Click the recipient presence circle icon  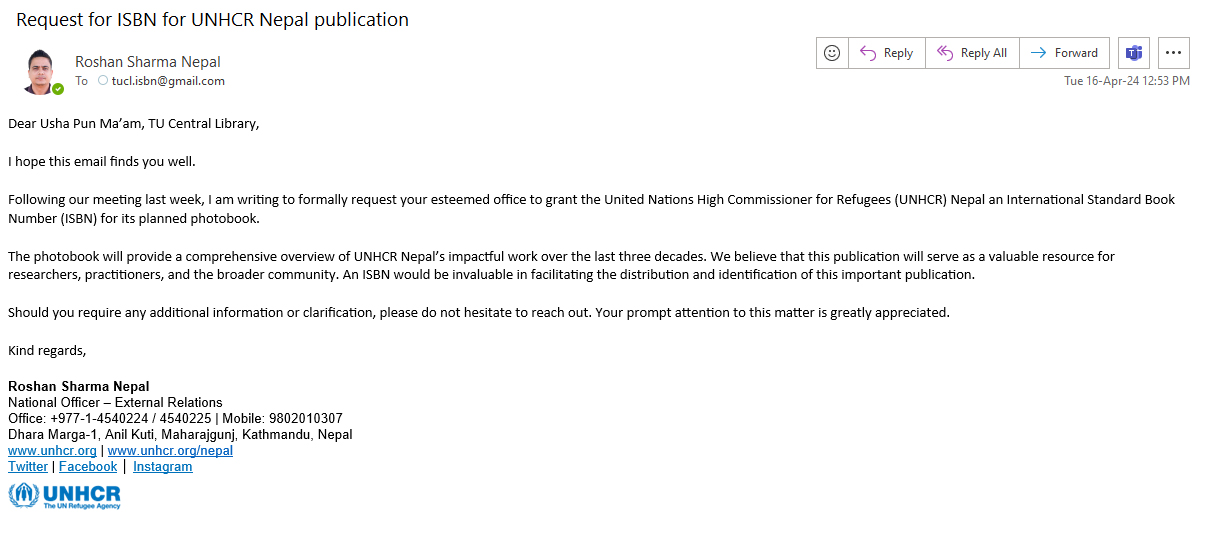pyautogui.click(x=102, y=81)
